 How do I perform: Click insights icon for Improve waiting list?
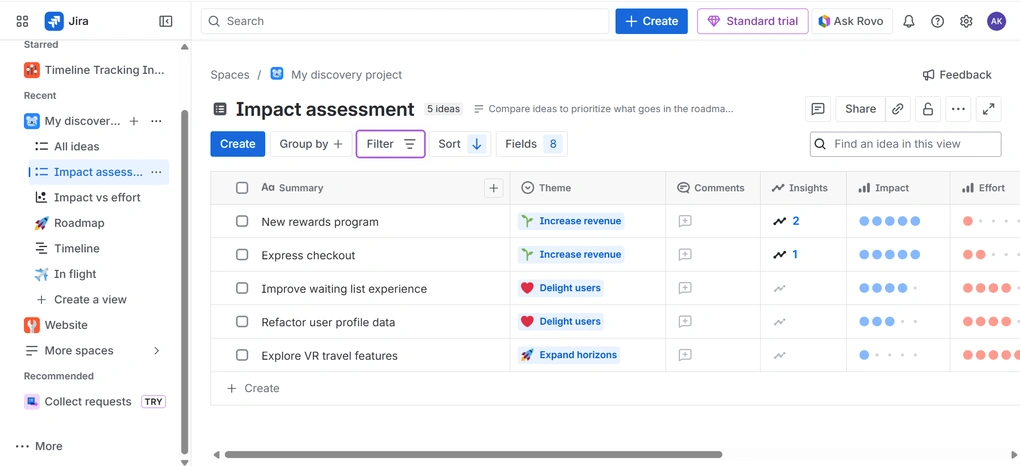pyautogui.click(x=779, y=288)
